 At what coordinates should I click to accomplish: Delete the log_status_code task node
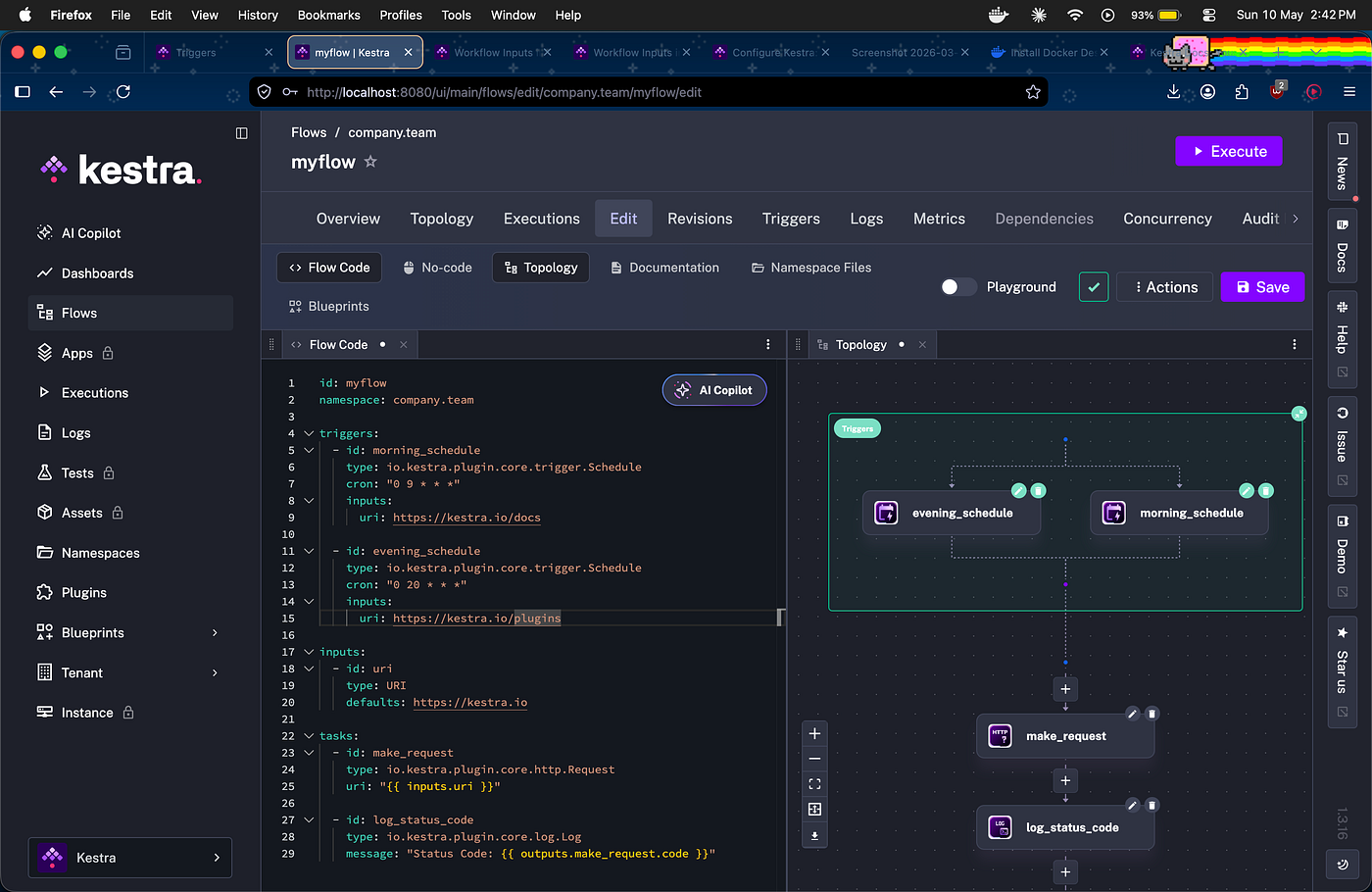coord(1152,805)
